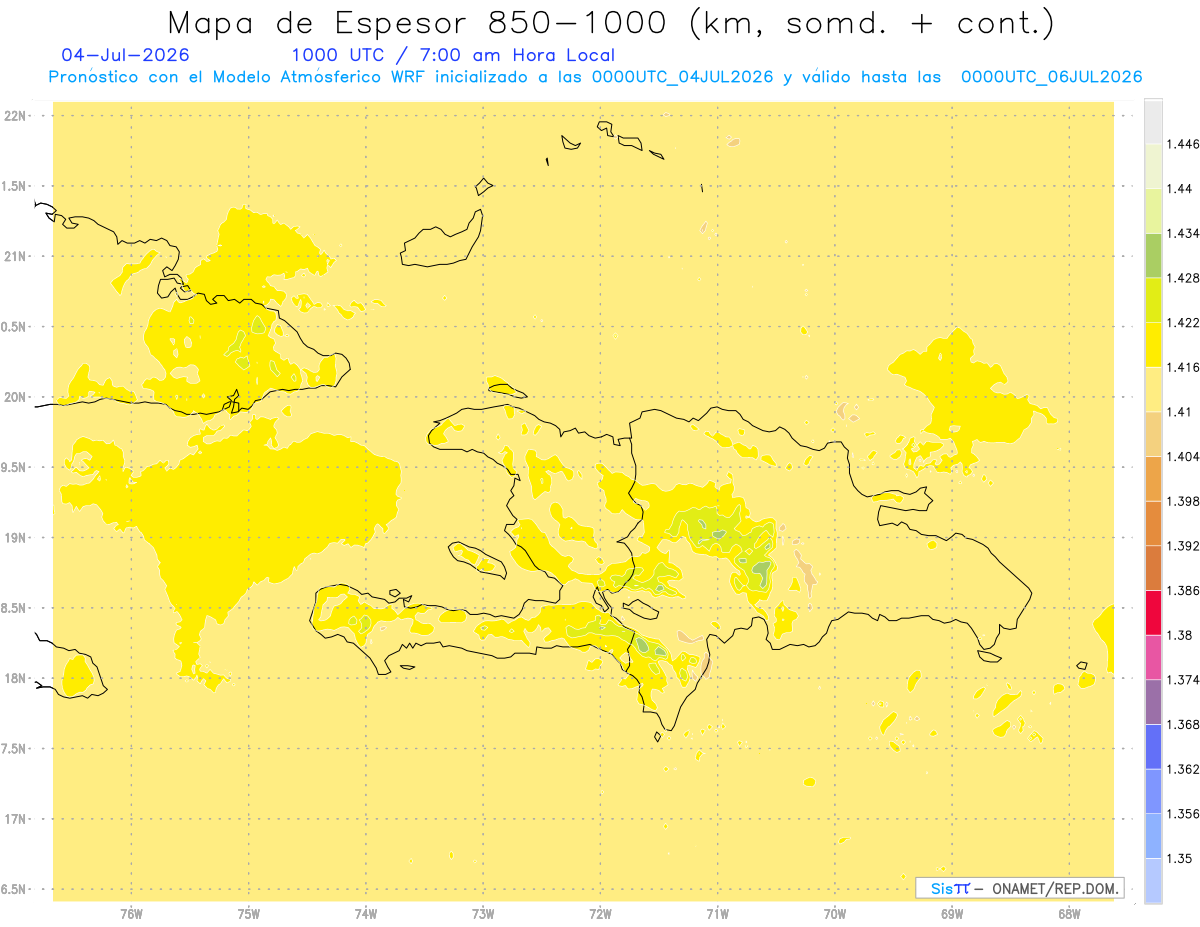
Task: Click the '70W' longitude label
Action: 835,913
